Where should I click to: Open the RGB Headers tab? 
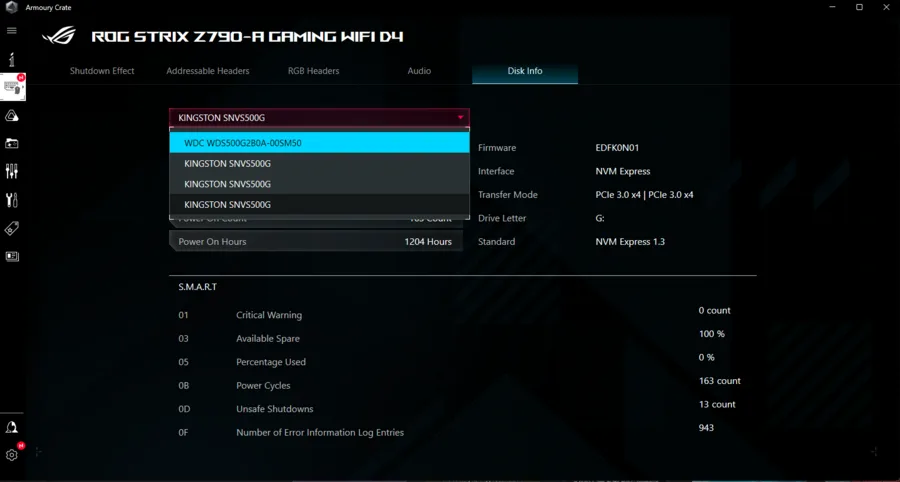(x=313, y=71)
